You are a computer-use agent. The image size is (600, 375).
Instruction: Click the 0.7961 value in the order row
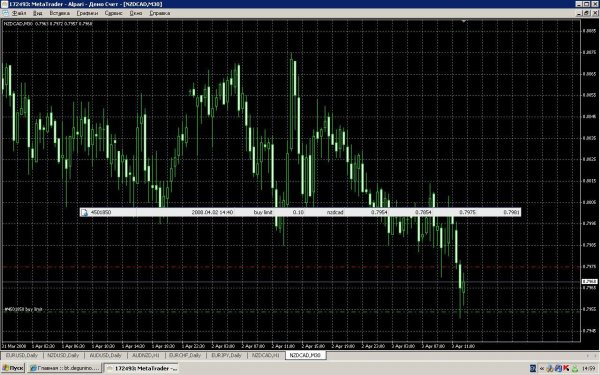pos(511,212)
